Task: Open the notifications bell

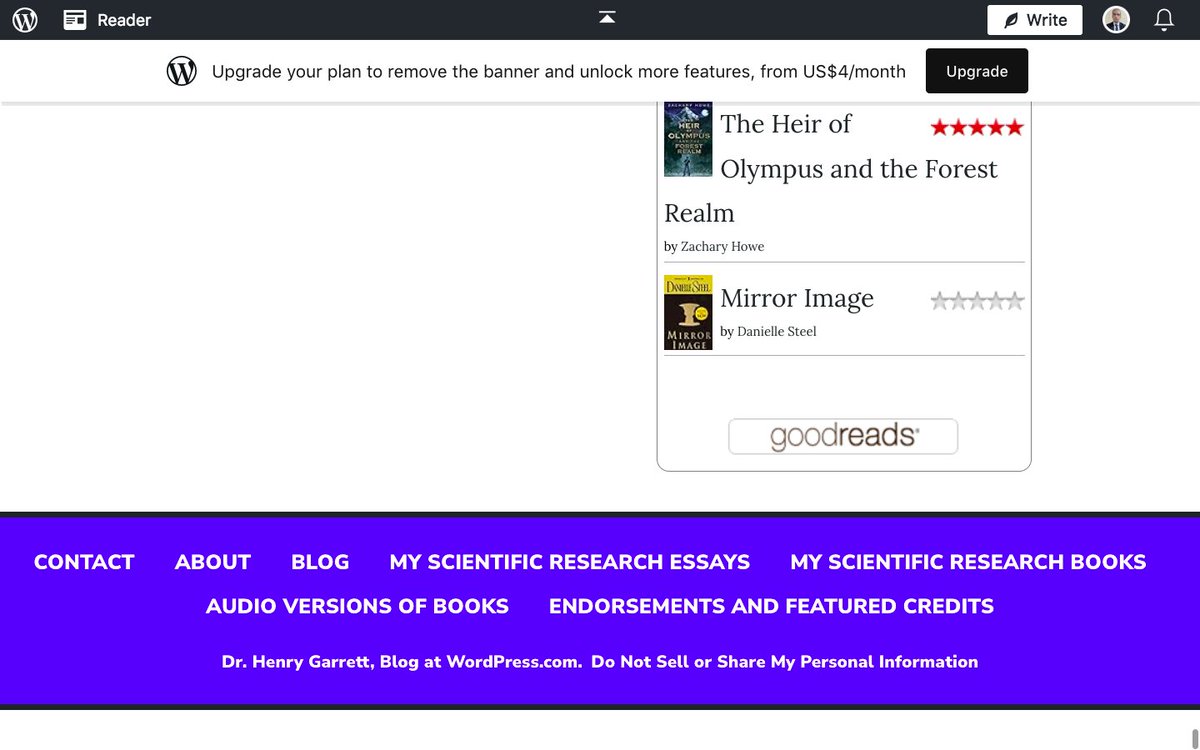Action: [1164, 19]
